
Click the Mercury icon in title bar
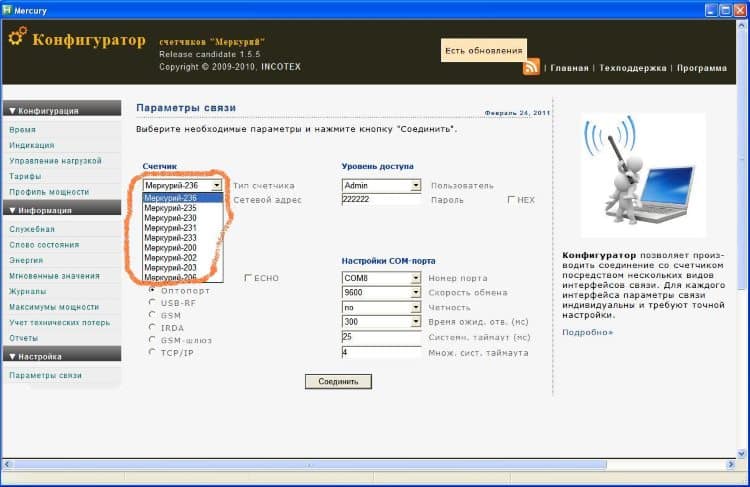click(8, 8)
